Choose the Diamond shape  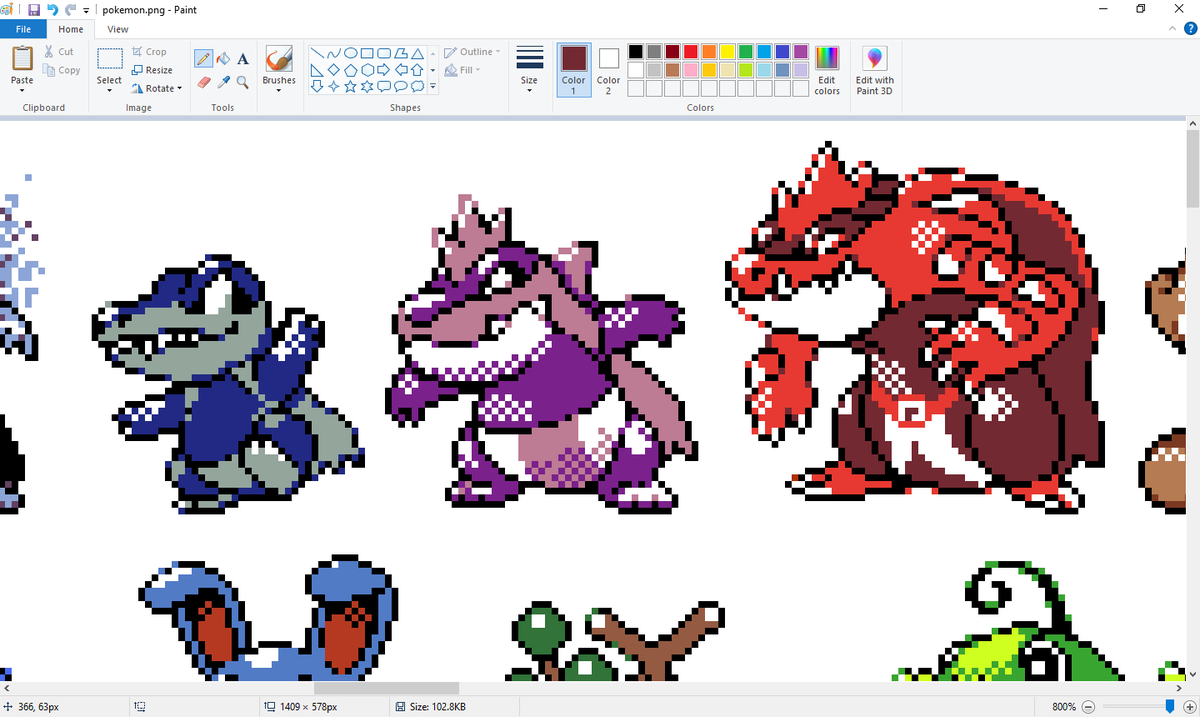click(333, 70)
